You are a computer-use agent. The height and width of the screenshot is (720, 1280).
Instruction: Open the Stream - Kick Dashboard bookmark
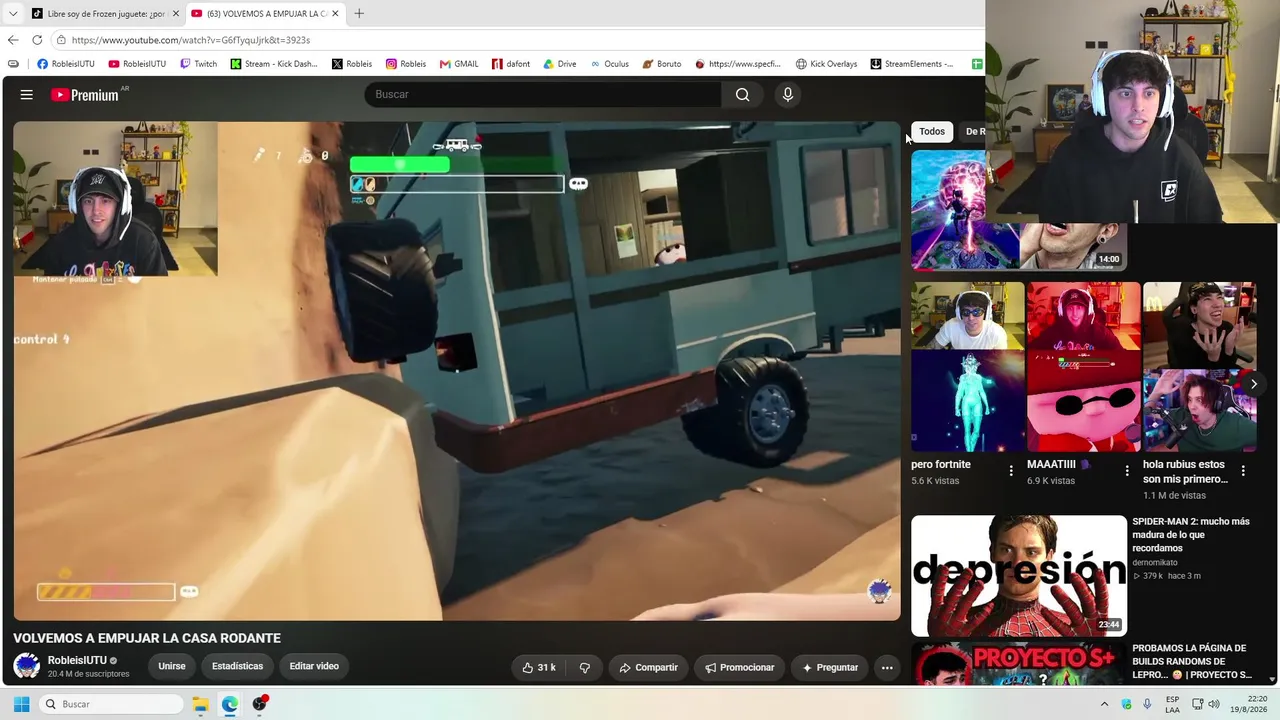pyautogui.click(x=274, y=64)
